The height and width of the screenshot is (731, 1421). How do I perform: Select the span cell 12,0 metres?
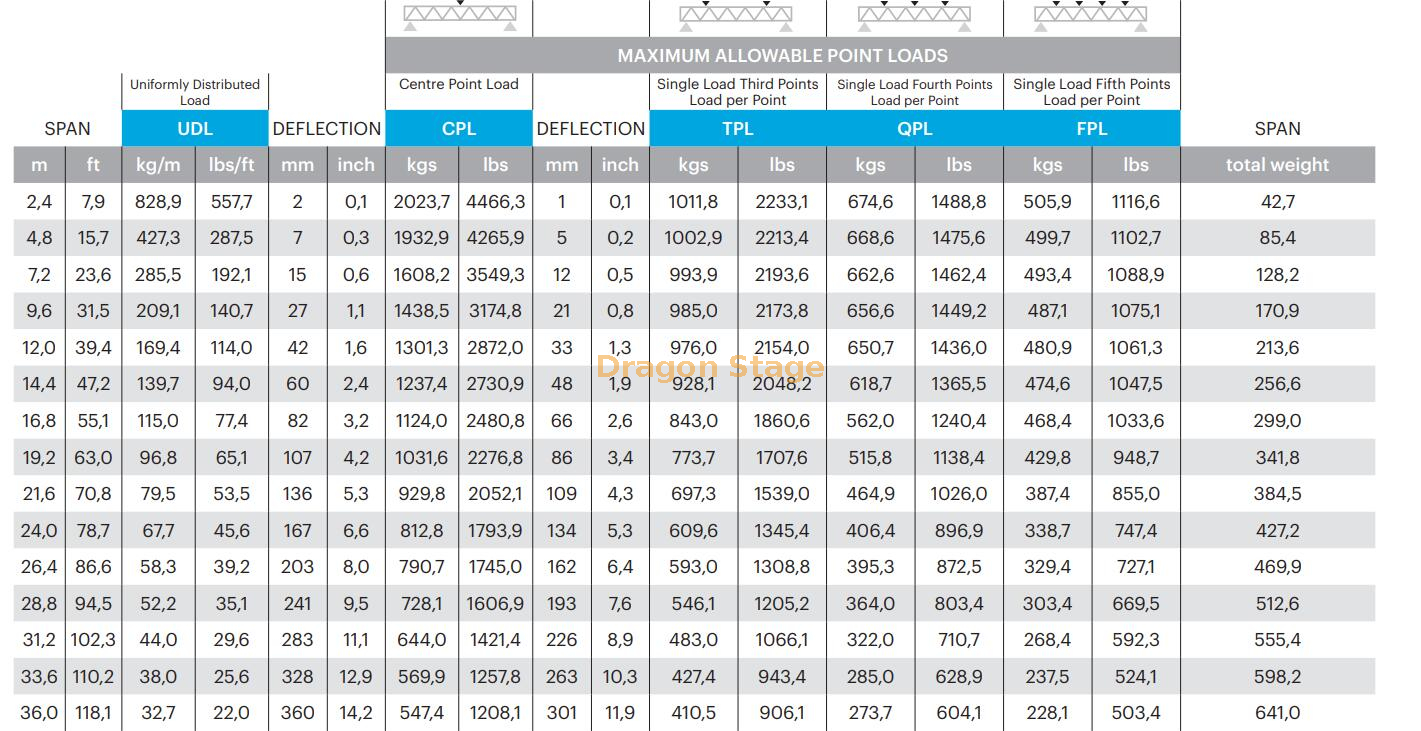coord(39,348)
